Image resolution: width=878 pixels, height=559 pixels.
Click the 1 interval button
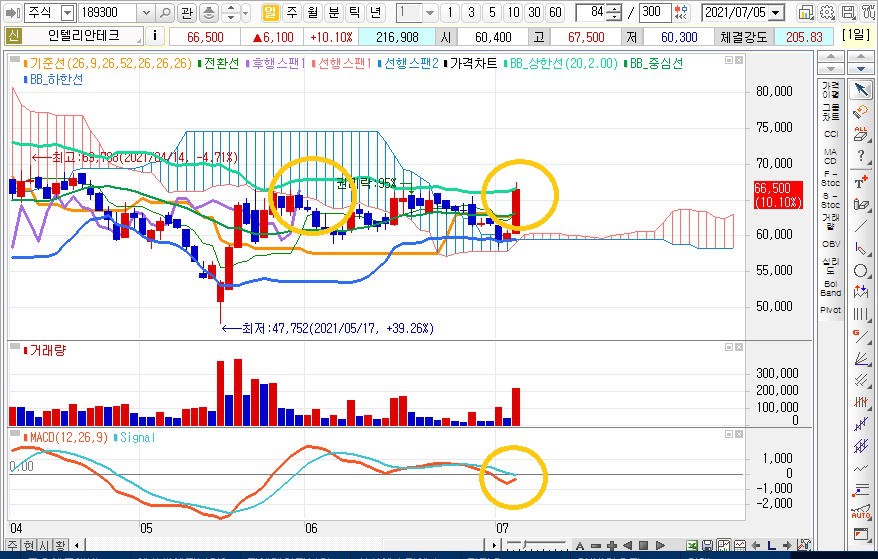click(449, 12)
